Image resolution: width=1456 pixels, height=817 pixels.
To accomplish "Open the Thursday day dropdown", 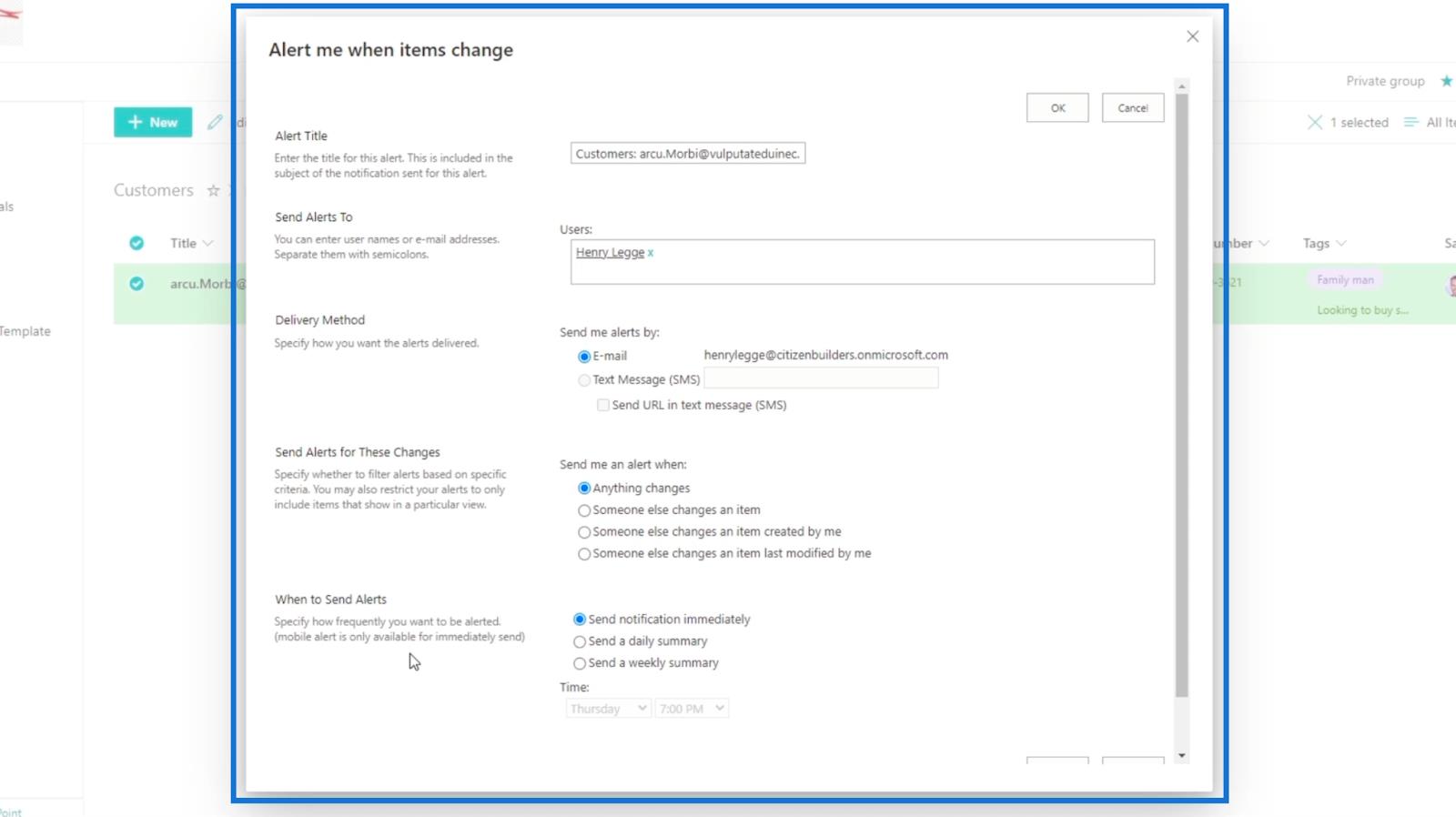I will (608, 709).
